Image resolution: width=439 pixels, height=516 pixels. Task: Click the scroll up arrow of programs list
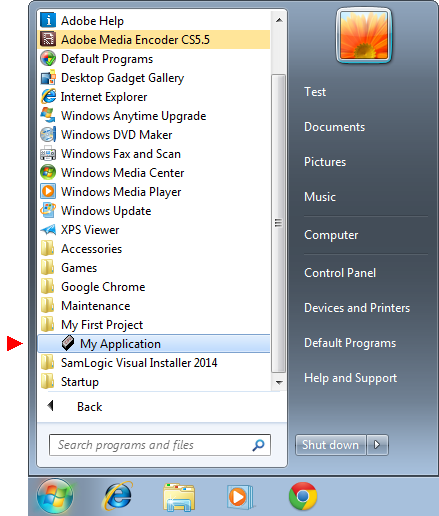(279, 20)
